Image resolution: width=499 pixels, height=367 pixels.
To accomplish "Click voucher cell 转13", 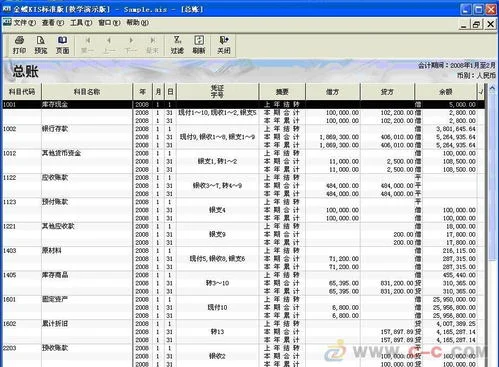I will (x=217, y=332).
